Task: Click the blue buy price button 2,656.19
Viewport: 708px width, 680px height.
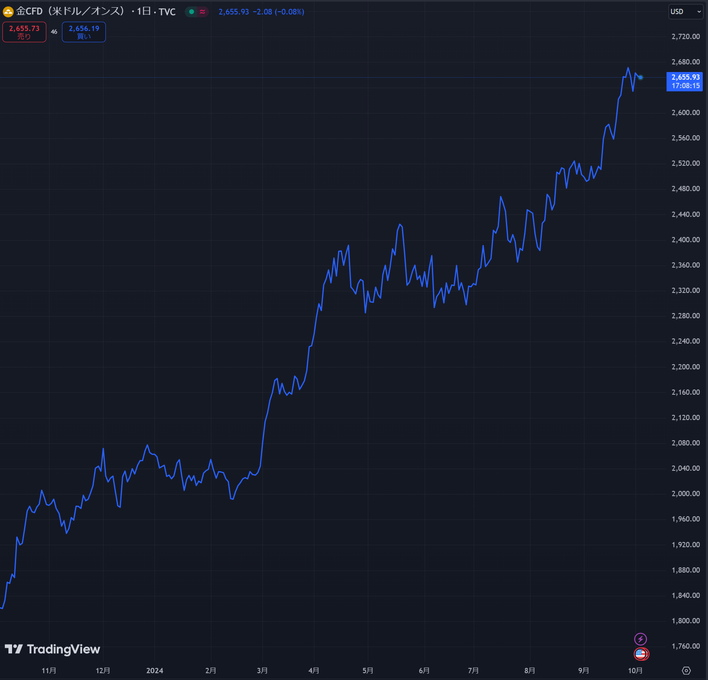Action: pos(83,32)
